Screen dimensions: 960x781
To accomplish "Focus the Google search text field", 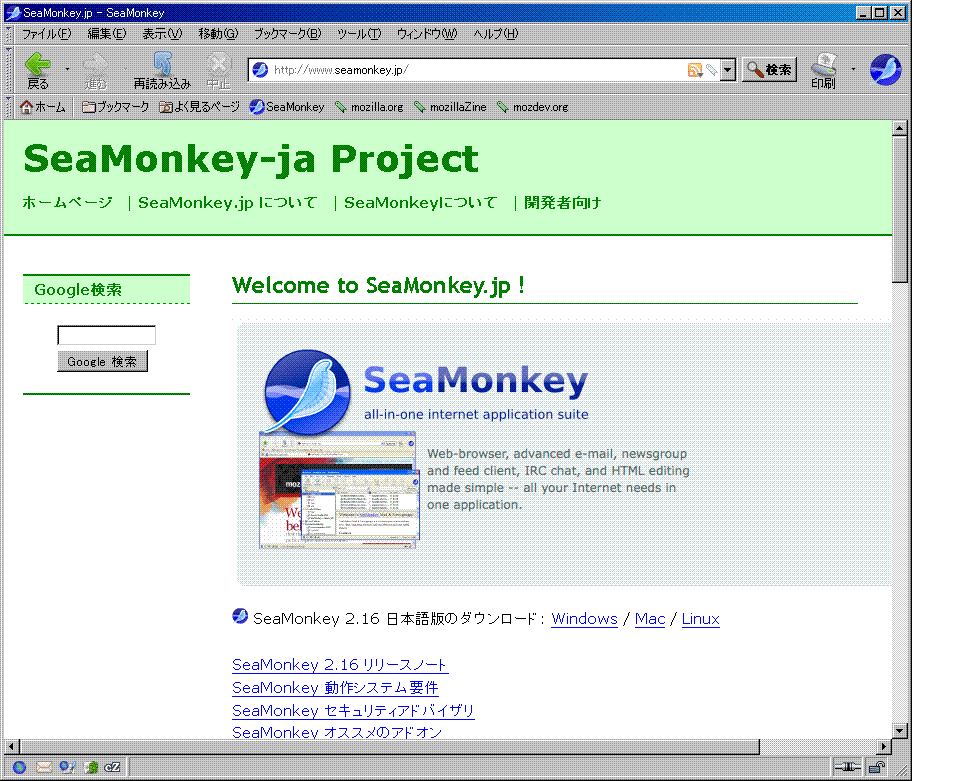I will [107, 335].
